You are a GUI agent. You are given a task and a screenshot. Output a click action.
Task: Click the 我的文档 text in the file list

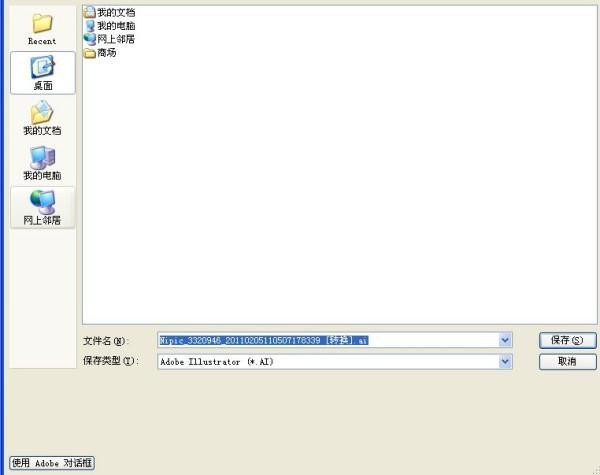[x=116, y=12]
